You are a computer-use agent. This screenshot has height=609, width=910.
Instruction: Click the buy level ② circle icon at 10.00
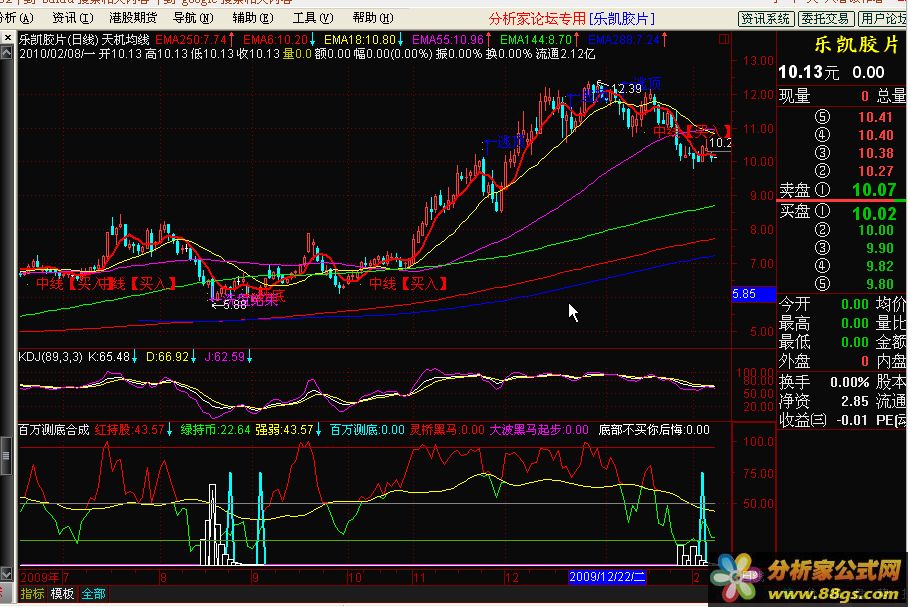(x=822, y=230)
